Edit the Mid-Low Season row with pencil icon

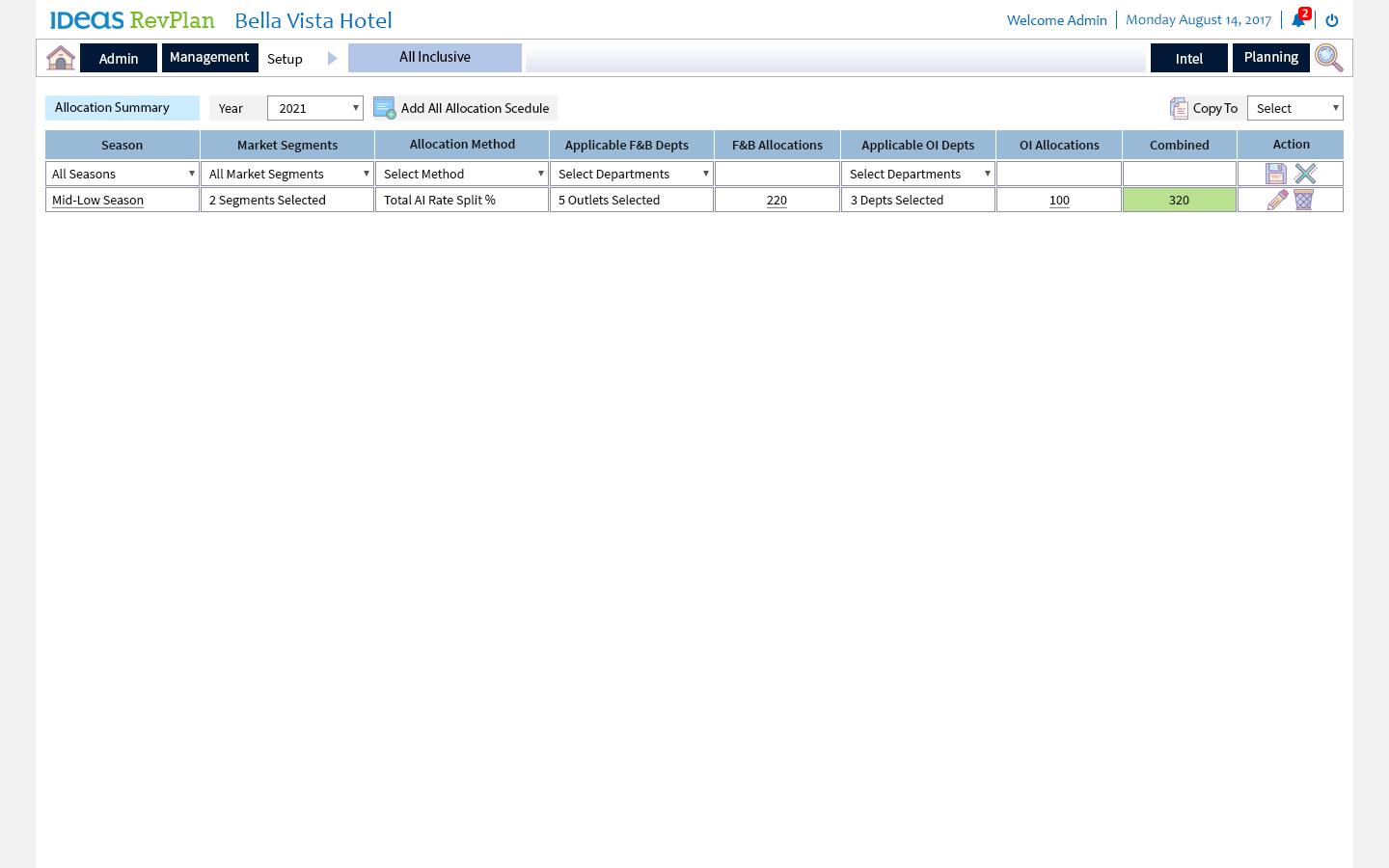(1277, 200)
